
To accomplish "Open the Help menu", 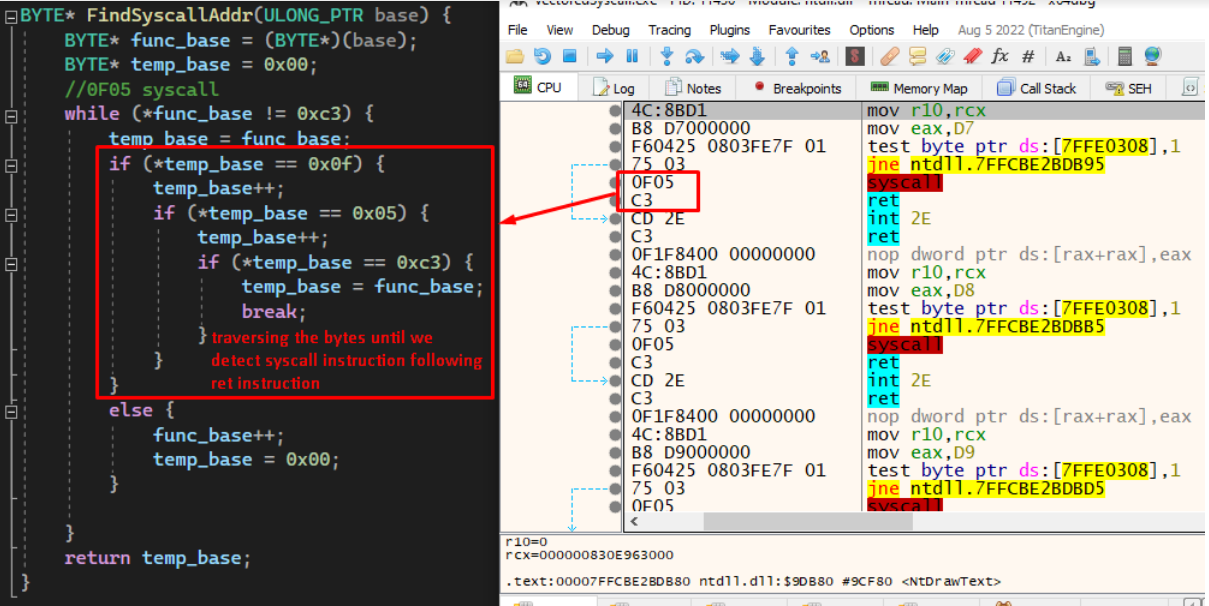I will click(x=926, y=30).
